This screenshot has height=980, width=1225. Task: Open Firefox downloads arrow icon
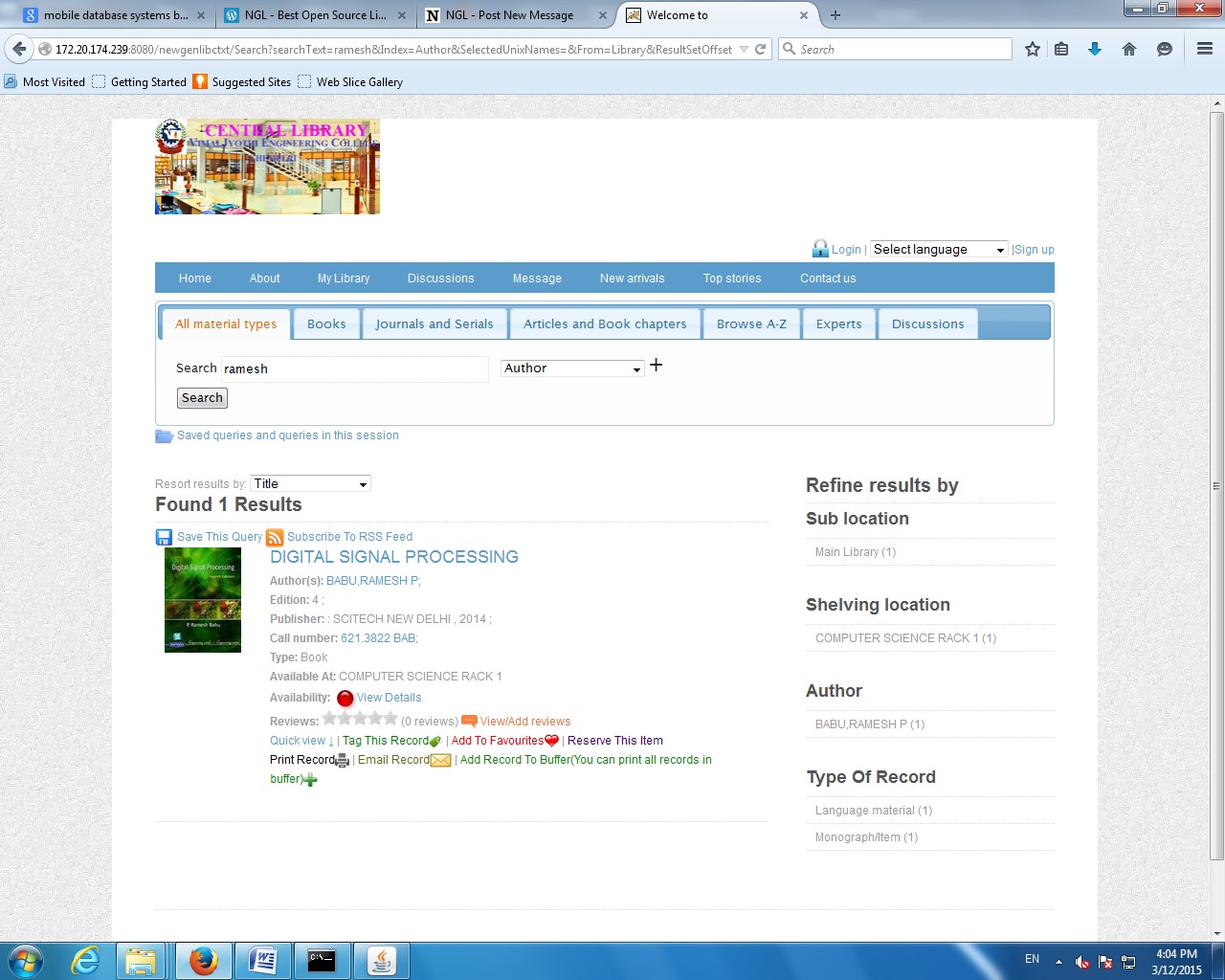tap(1095, 49)
